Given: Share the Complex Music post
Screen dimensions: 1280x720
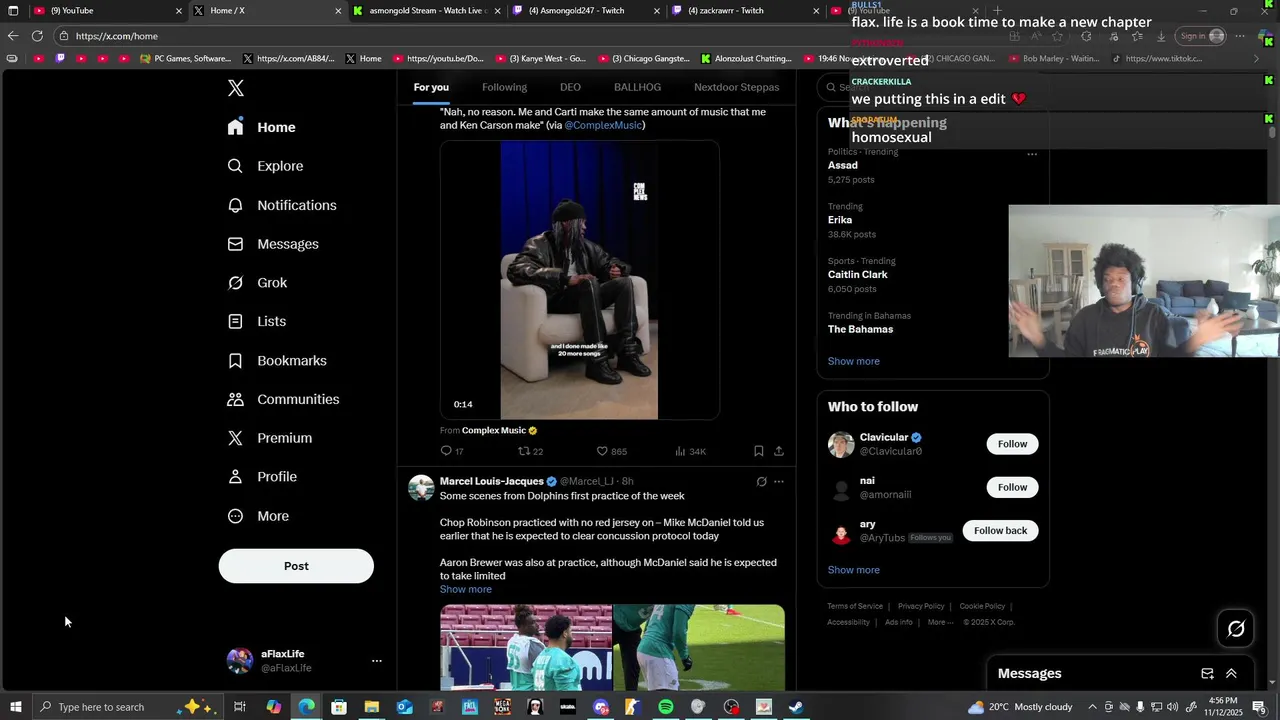Looking at the screenshot, I should [x=779, y=451].
